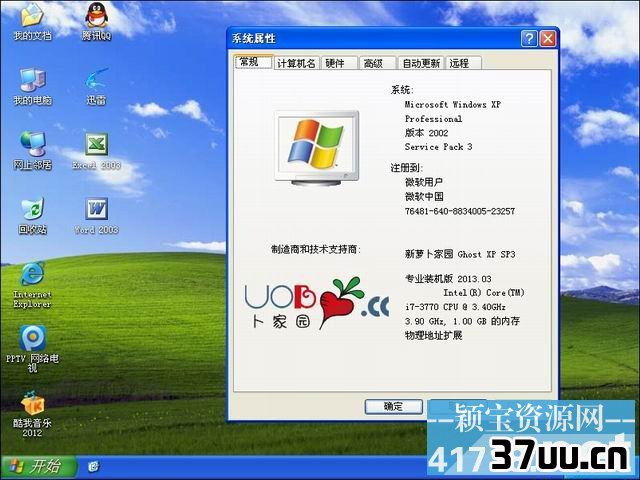Click the 版本 2002 text

tap(427, 133)
